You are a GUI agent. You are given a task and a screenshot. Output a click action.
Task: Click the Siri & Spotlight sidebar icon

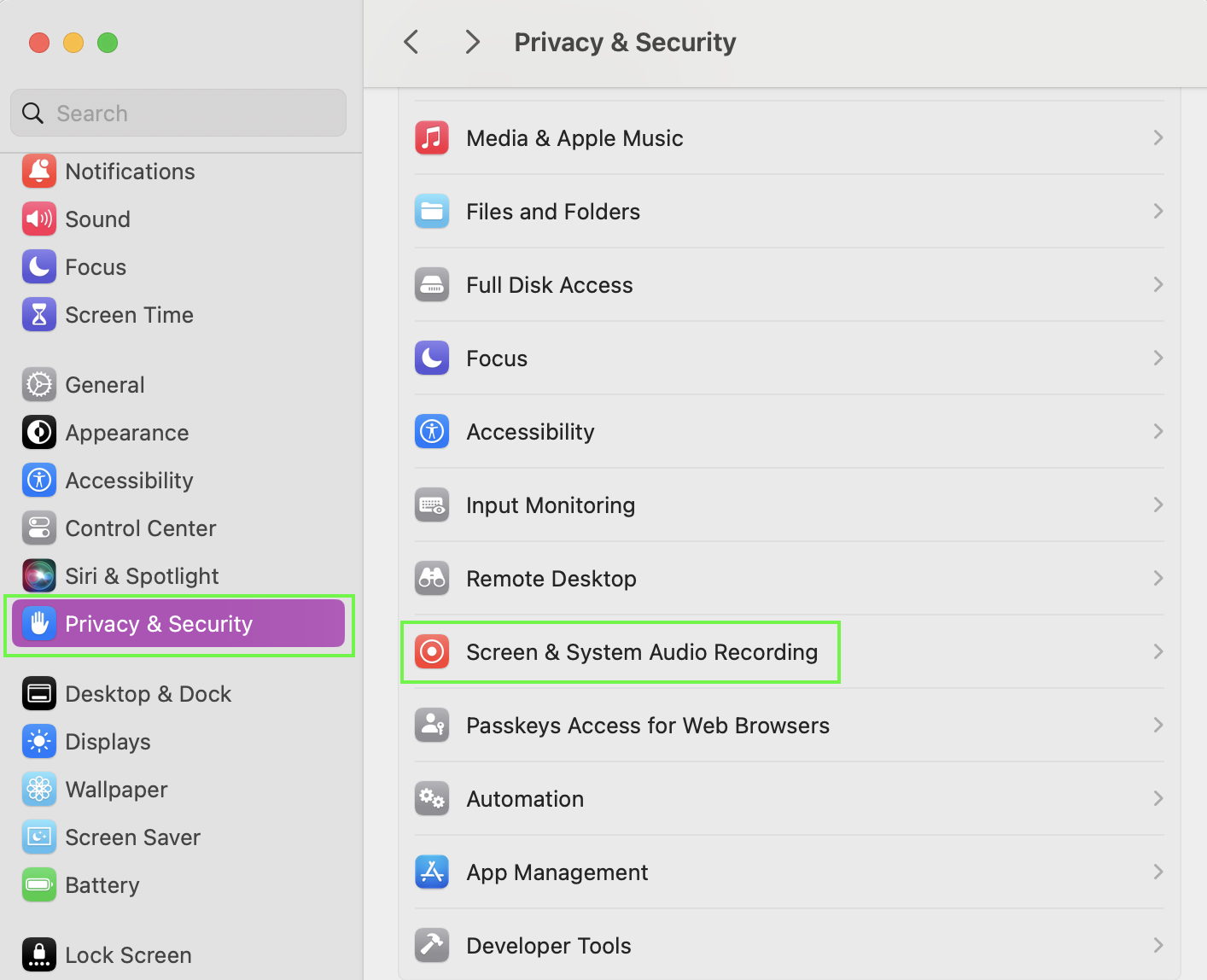[39, 576]
